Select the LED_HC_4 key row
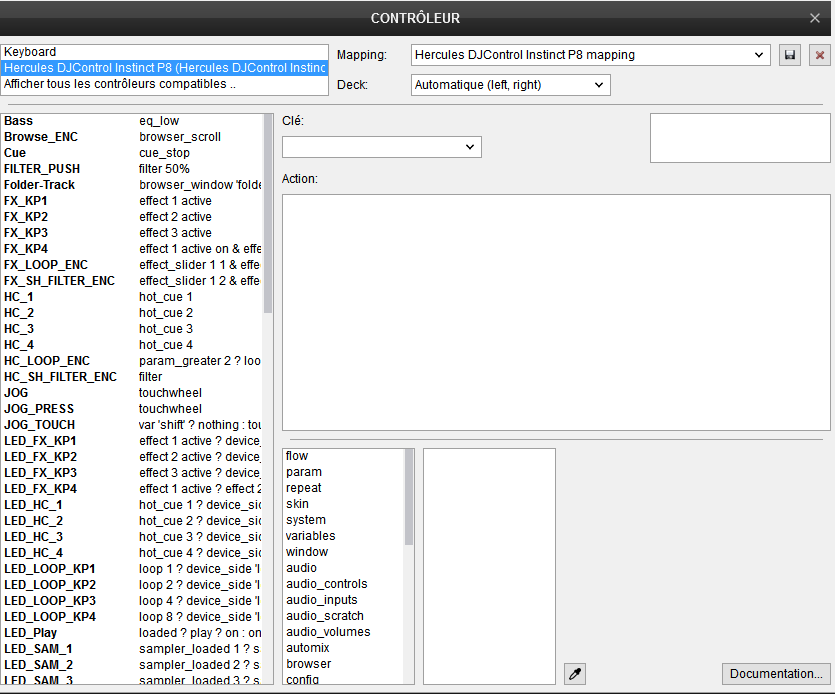This screenshot has width=835, height=694. click(133, 552)
